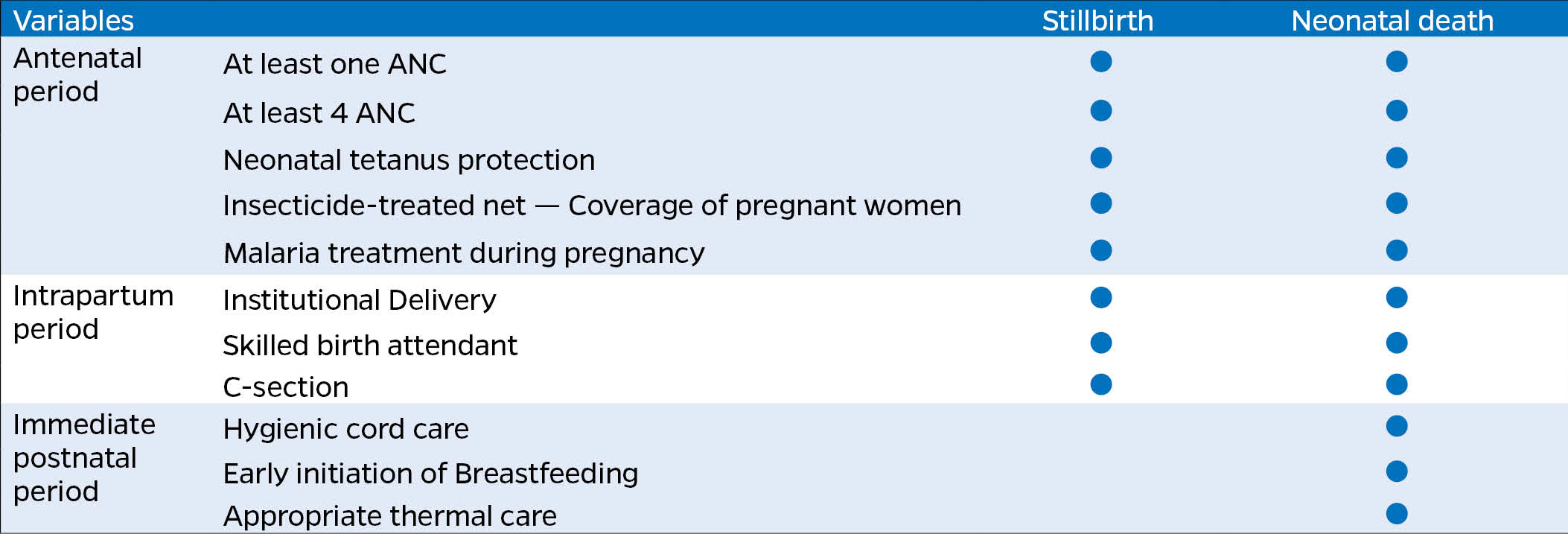The image size is (1568, 534).
Task: Select Stillbirth dot for Skilled birth attendant
Action: (1100, 343)
